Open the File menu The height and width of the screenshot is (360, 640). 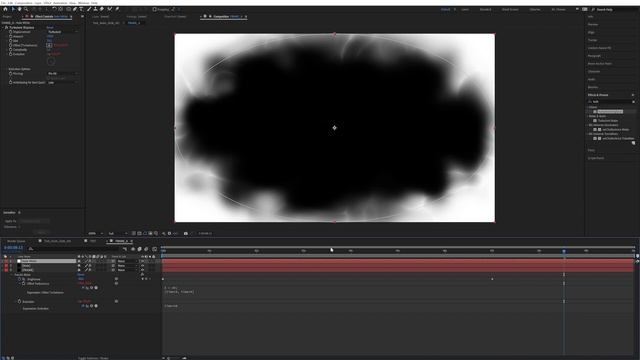coord(4,3)
